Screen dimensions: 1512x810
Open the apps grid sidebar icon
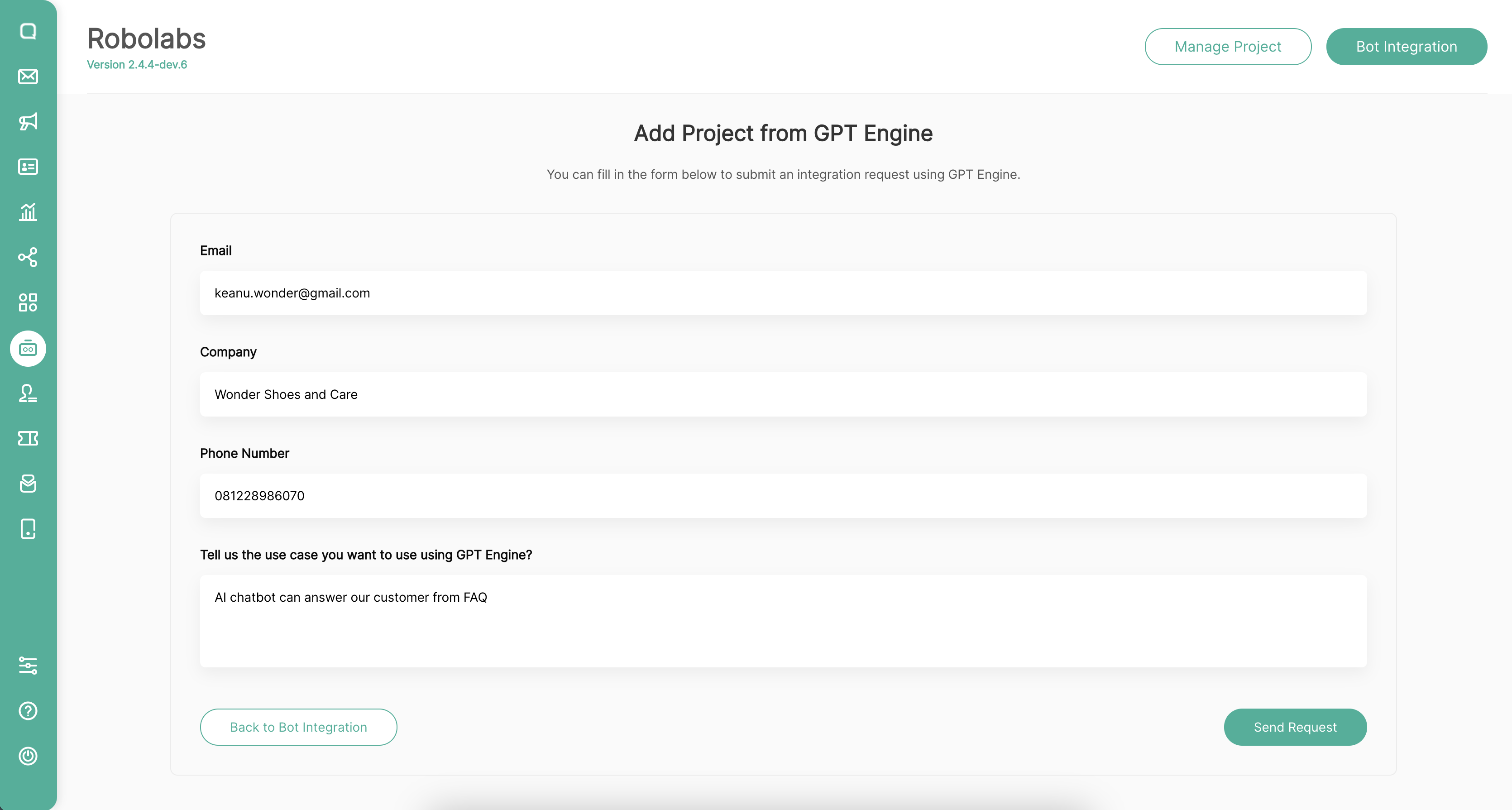28,302
